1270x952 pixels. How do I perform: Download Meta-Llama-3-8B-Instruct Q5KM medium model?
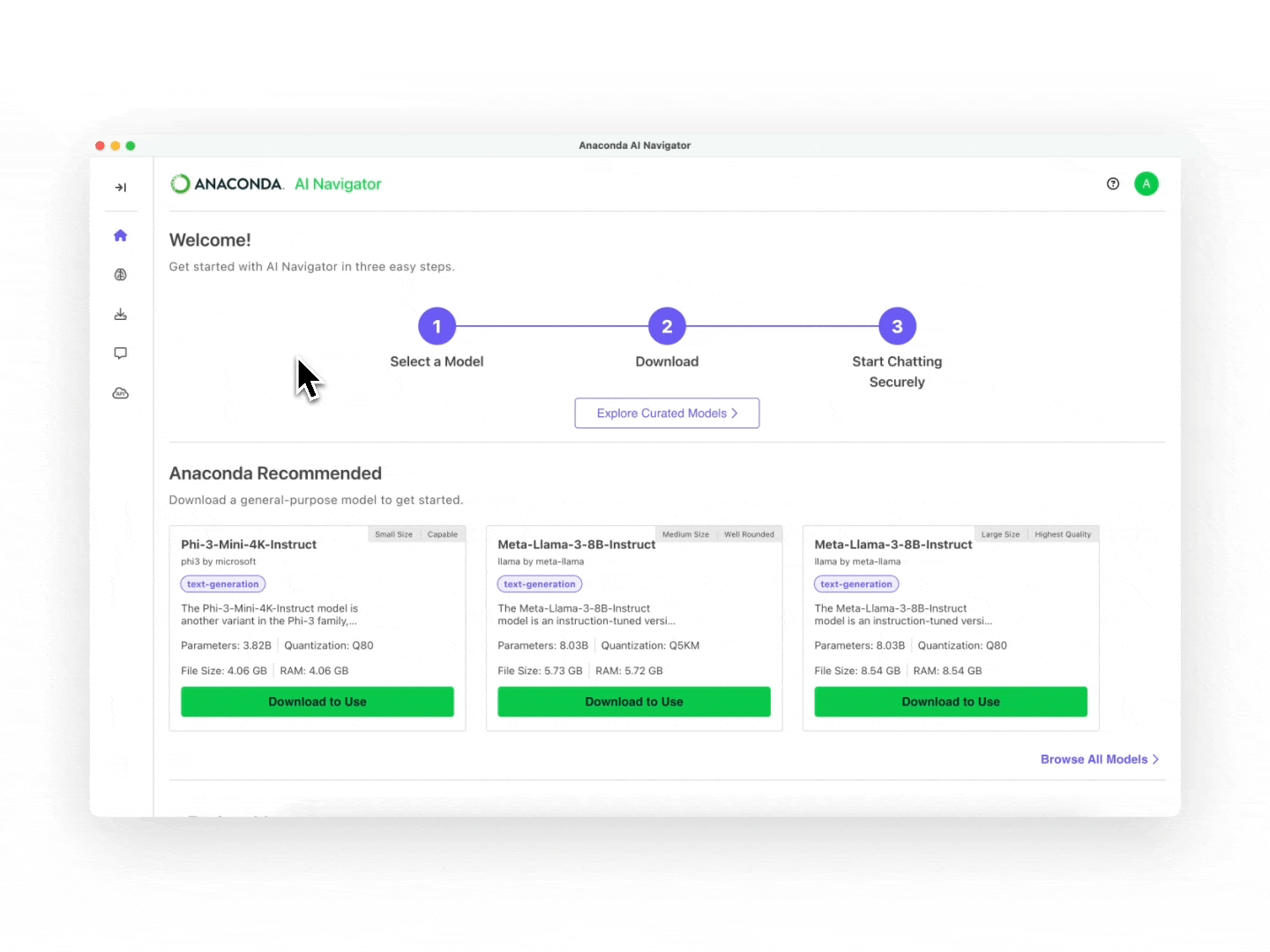pos(634,702)
